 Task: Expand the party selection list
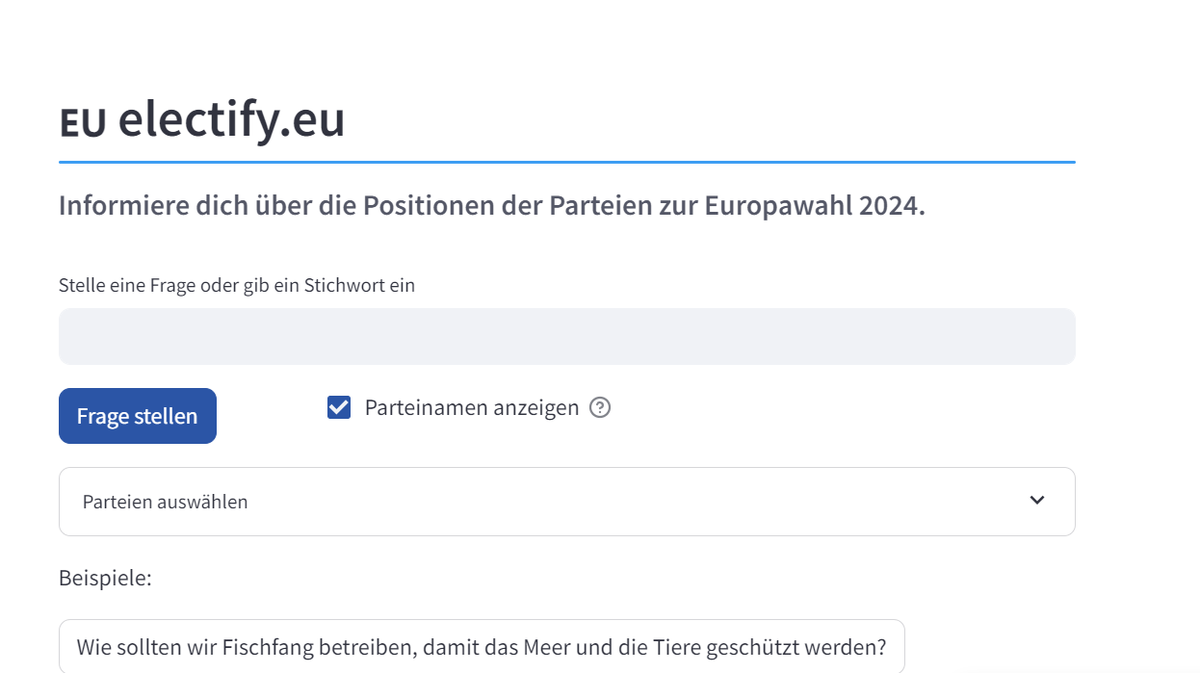point(567,501)
